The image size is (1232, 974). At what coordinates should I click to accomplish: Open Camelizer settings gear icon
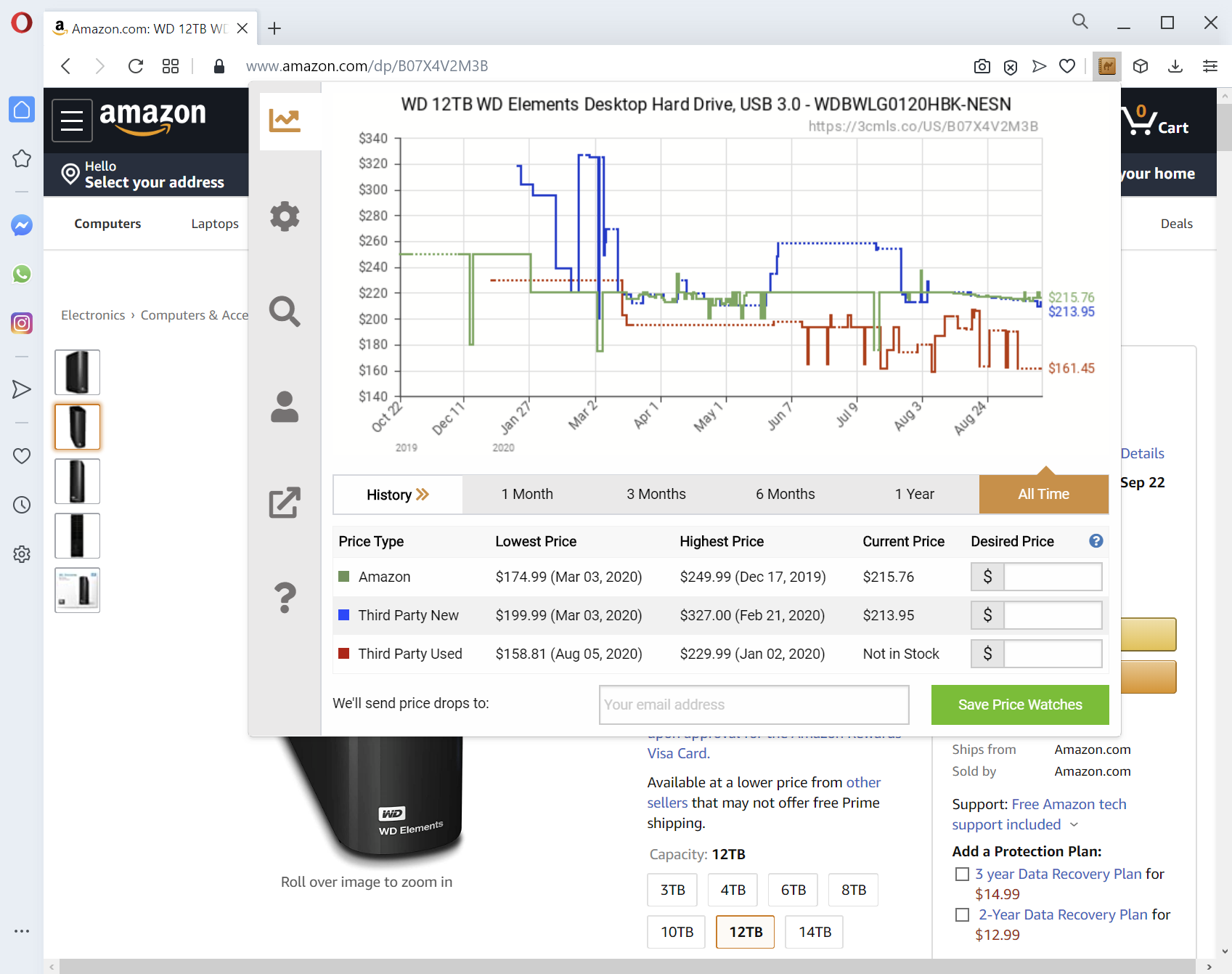click(x=285, y=216)
